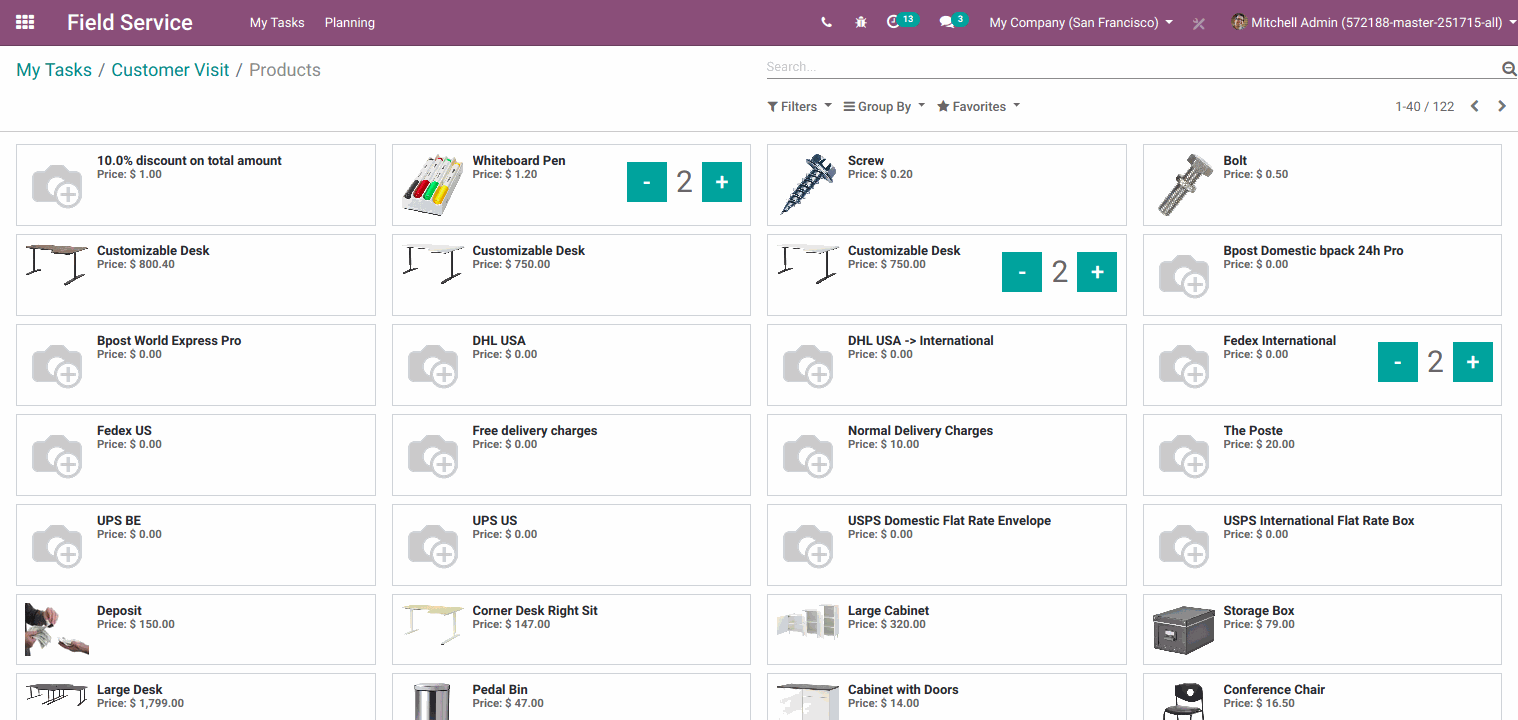Screen dimensions: 1518x720
Task: Open the Planning menu
Action: (349, 22)
